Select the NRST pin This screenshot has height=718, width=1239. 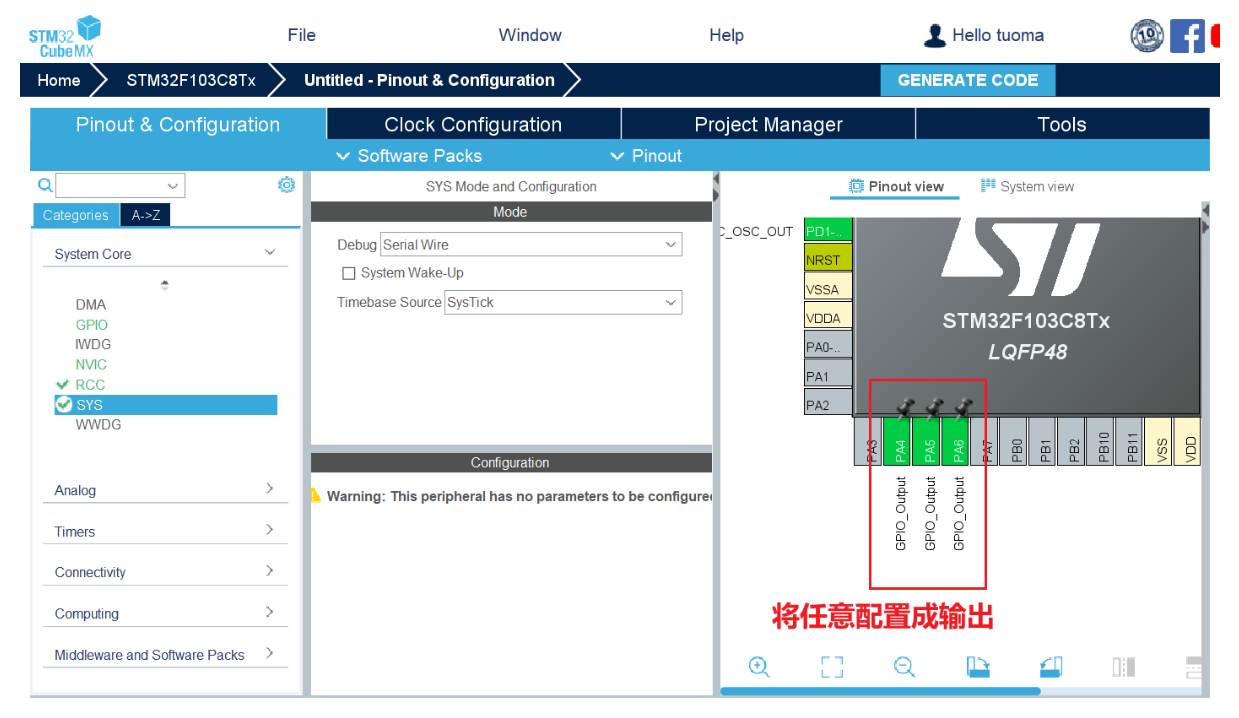pos(829,259)
